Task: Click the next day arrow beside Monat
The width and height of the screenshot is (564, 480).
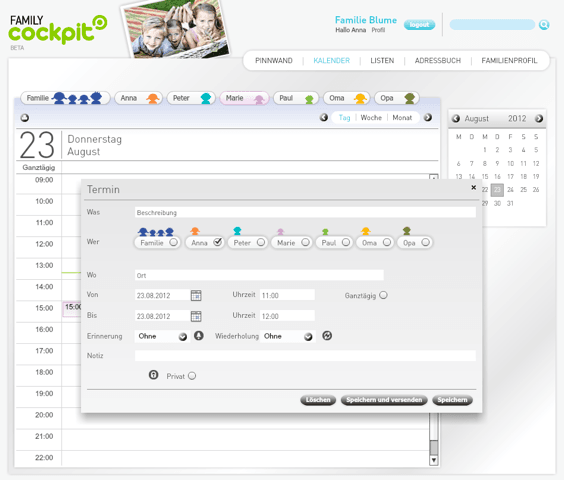Action: (x=428, y=117)
